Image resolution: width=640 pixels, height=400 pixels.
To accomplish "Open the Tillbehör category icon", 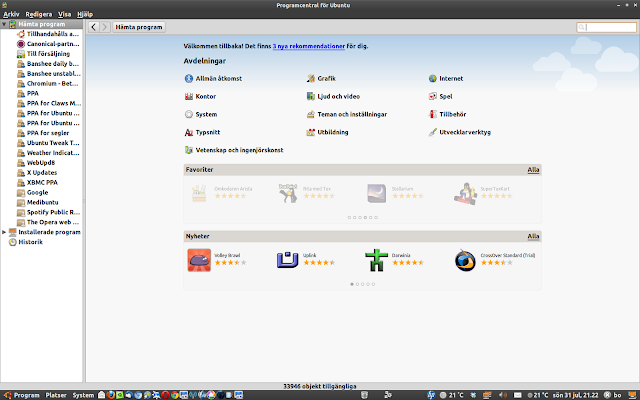I will (433, 114).
